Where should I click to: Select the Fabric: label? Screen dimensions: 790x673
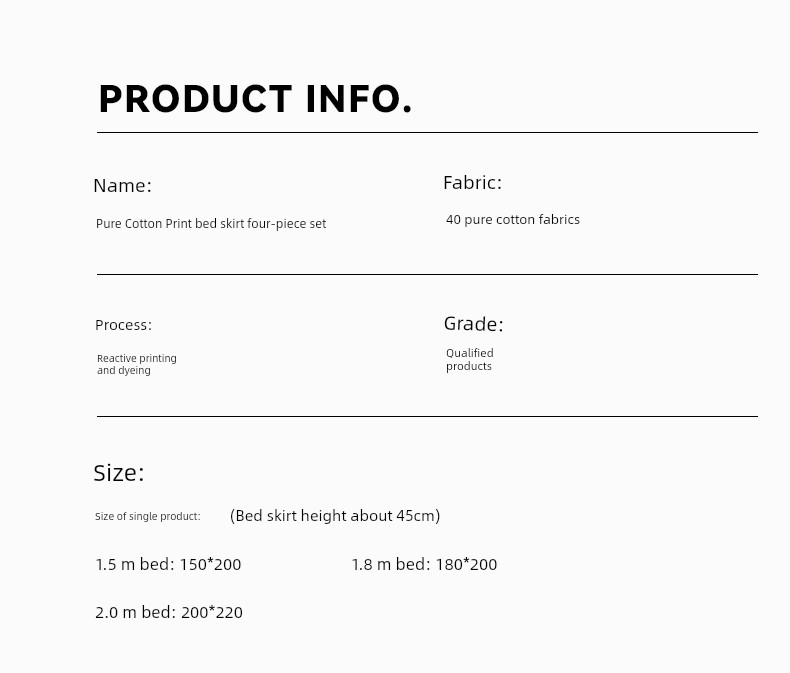tap(473, 182)
